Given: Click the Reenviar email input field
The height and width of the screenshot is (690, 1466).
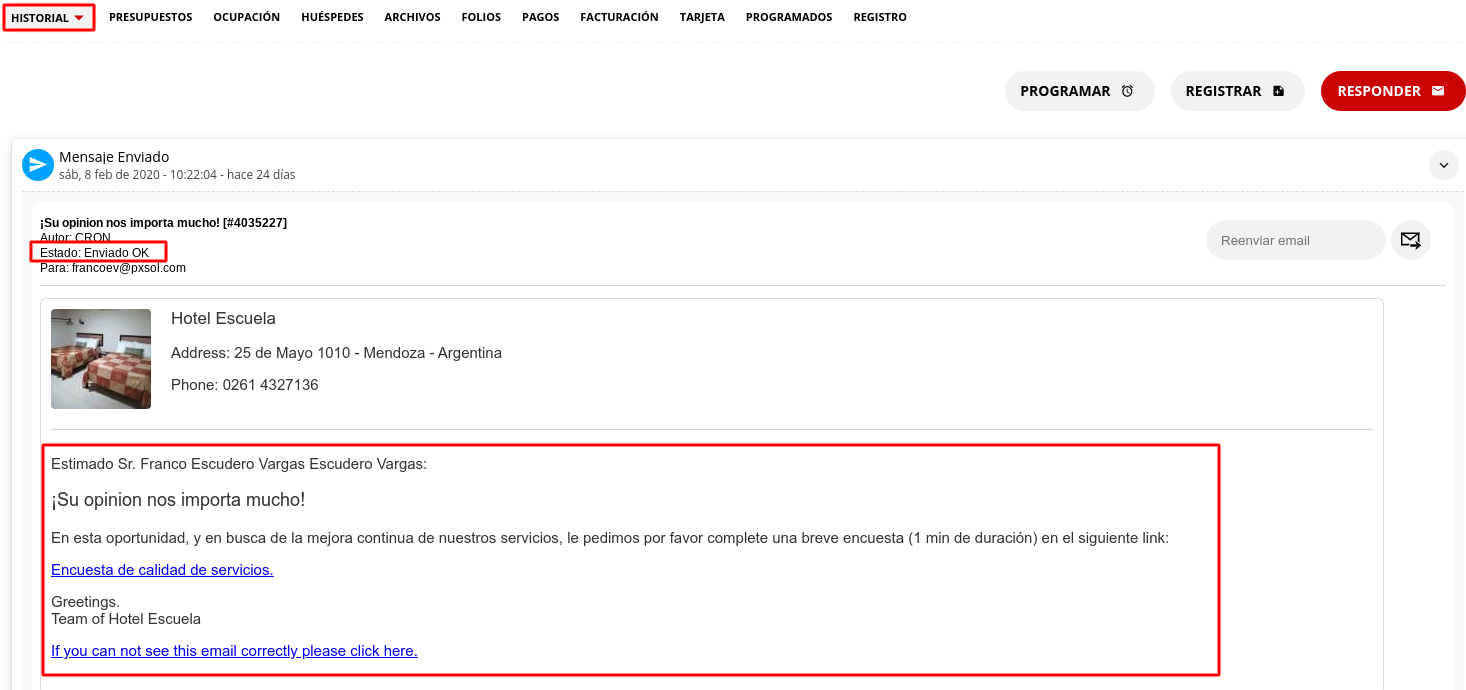Looking at the screenshot, I should (x=1295, y=240).
